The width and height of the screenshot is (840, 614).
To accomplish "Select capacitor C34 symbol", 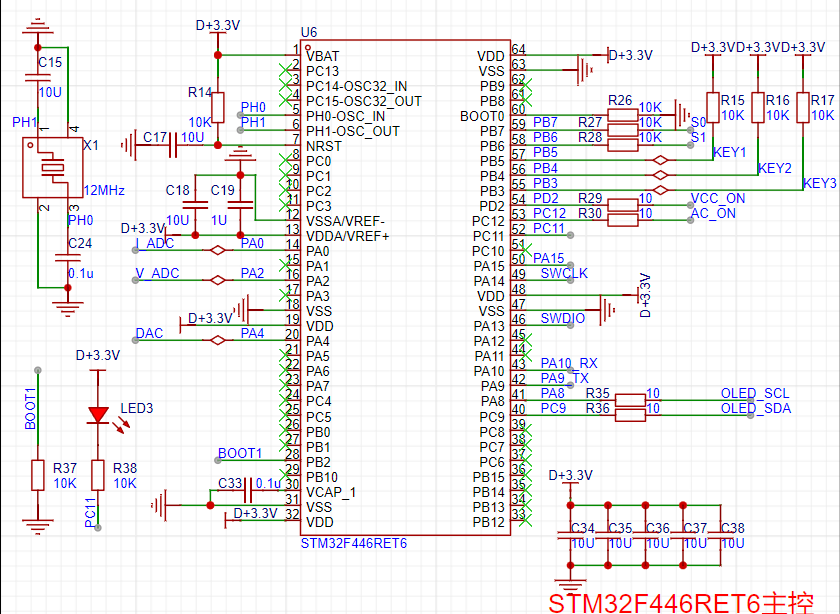I will coord(570,535).
